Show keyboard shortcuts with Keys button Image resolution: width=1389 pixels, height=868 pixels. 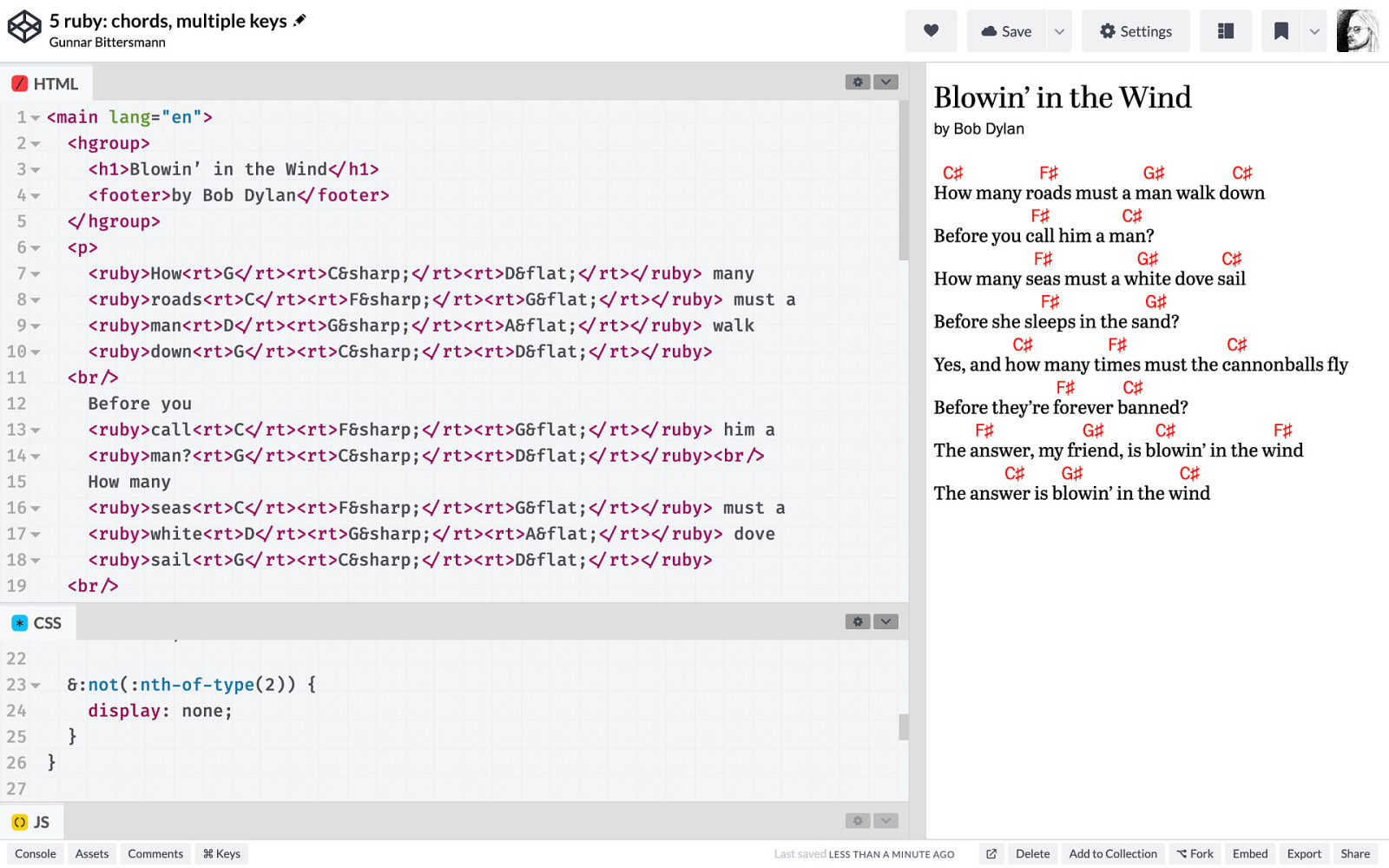coord(221,853)
